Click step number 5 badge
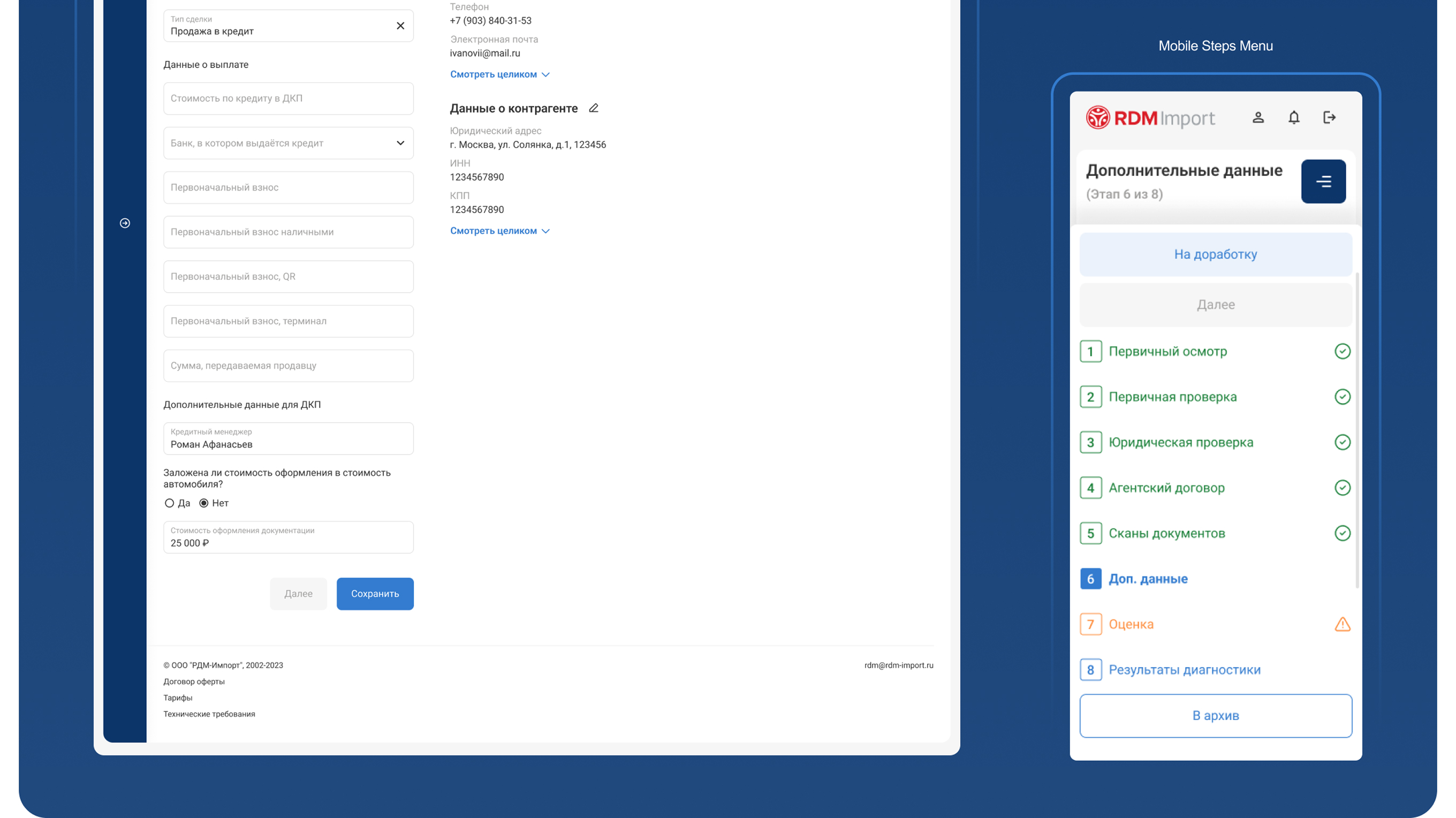 [1090, 533]
